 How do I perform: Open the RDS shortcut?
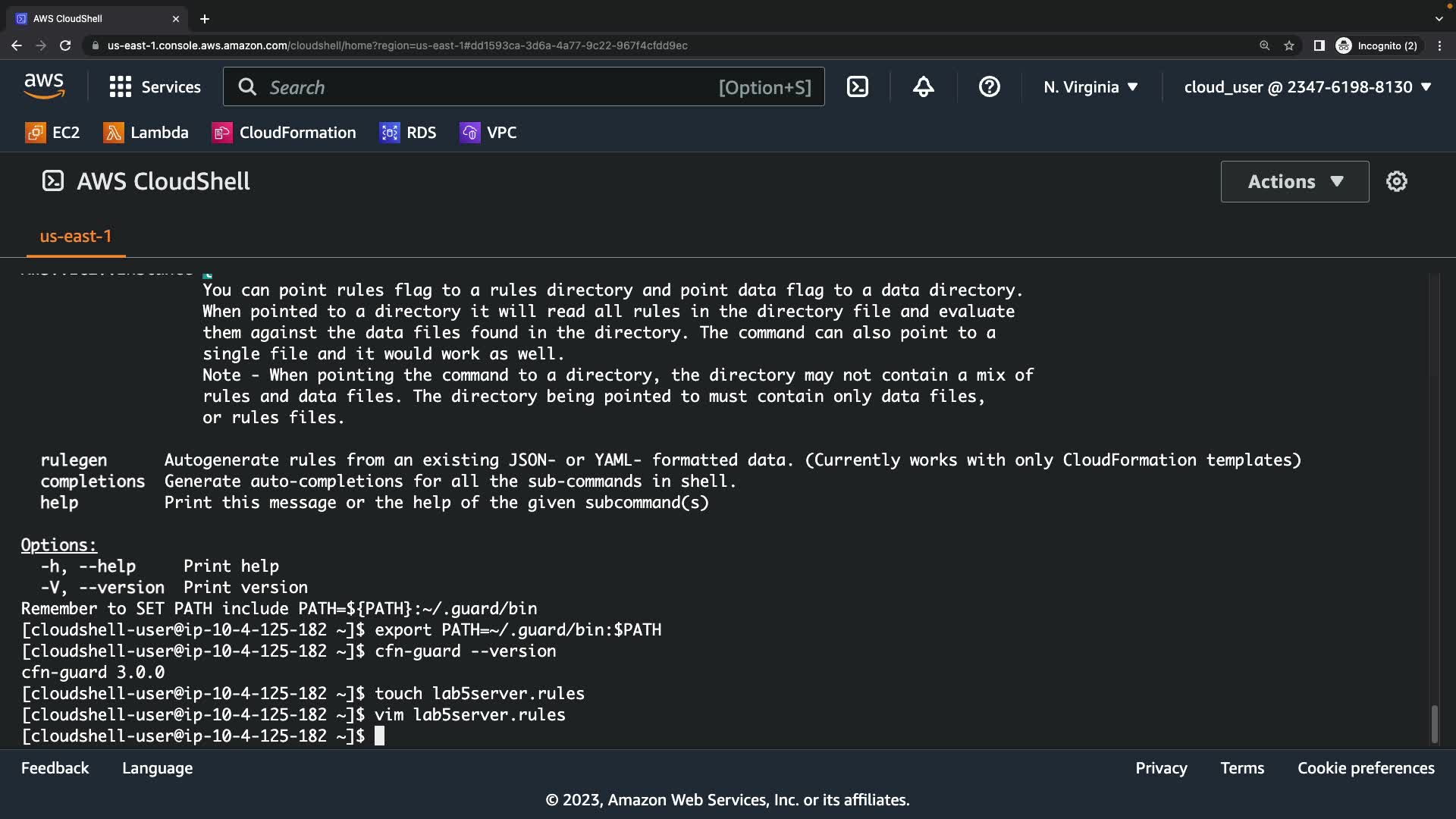tap(408, 133)
